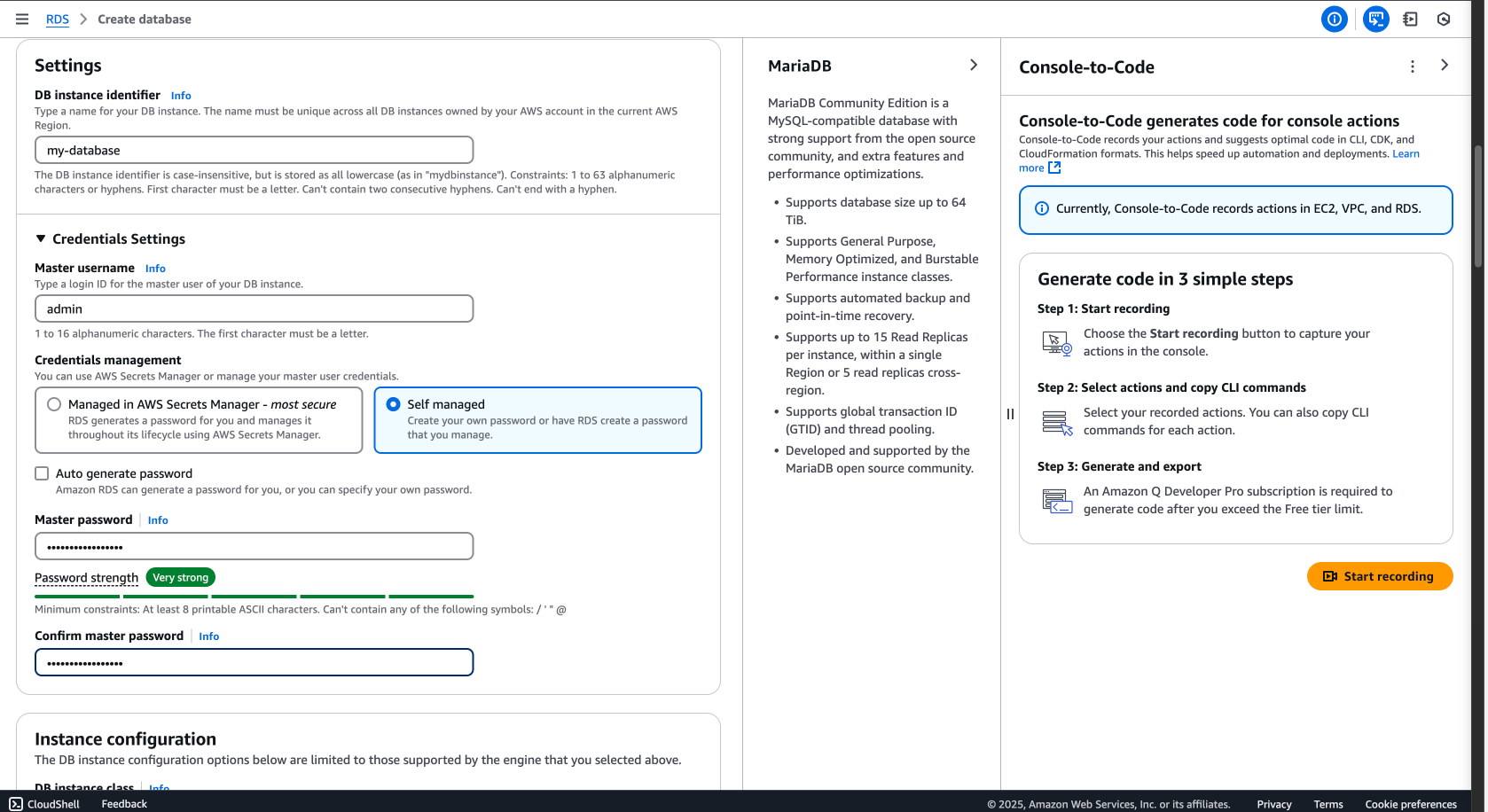Click the password strength progress bar
1488x812 pixels.
[x=254, y=597]
